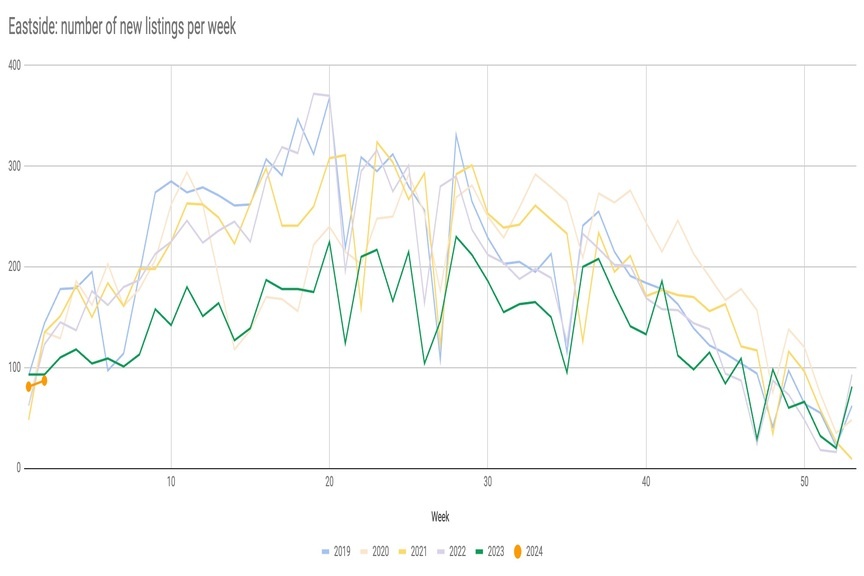Screen dimensions: 864x576
Task: Click the 0 y-axis label
Action: click(18, 469)
